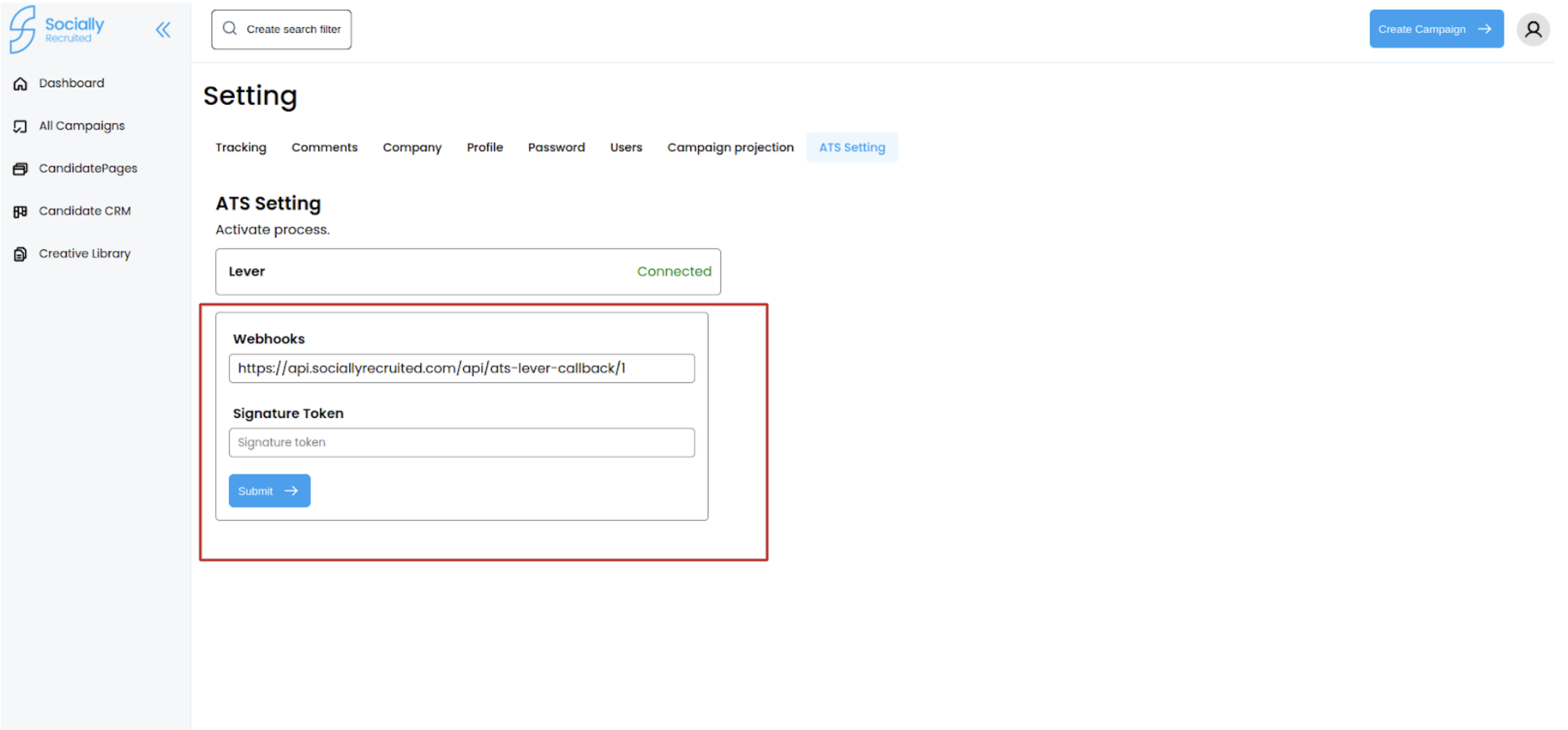Click the Create Campaign button
This screenshot has height=730, width=1568.
click(1436, 28)
